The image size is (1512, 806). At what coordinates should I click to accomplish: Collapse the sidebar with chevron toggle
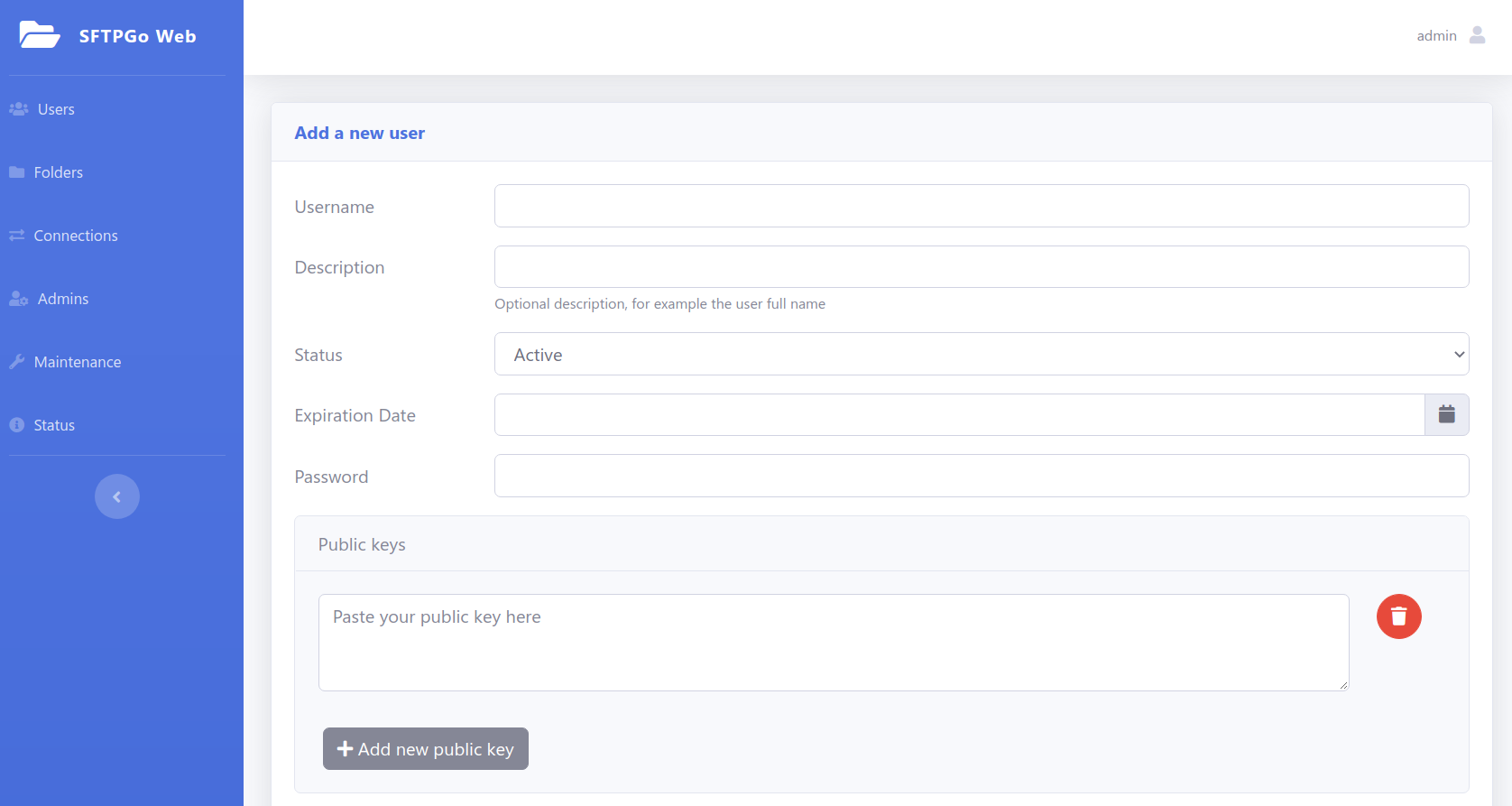pyautogui.click(x=117, y=496)
